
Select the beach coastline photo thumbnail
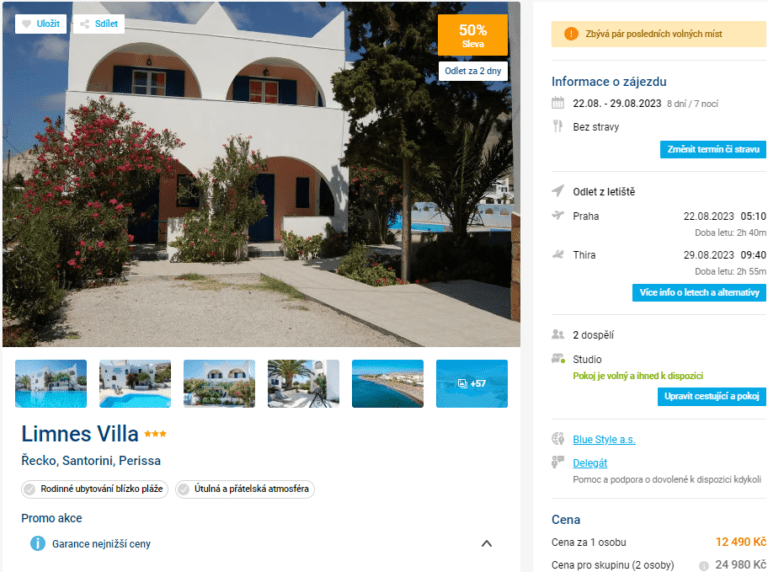point(387,383)
